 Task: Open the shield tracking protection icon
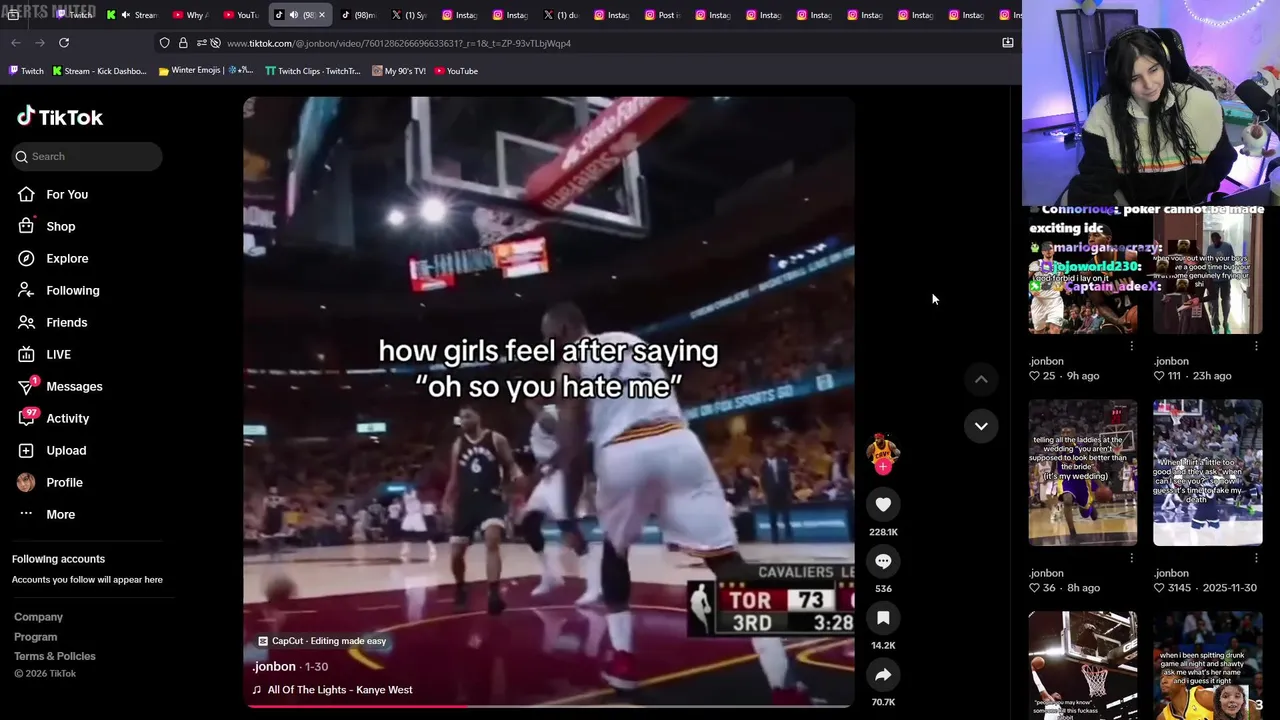point(165,43)
